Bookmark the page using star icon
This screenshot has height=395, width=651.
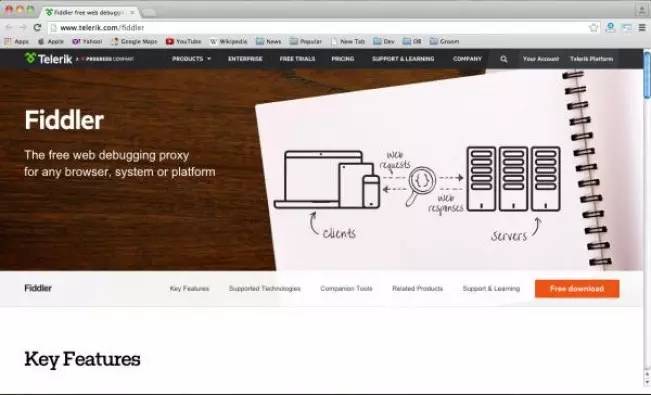click(x=594, y=28)
